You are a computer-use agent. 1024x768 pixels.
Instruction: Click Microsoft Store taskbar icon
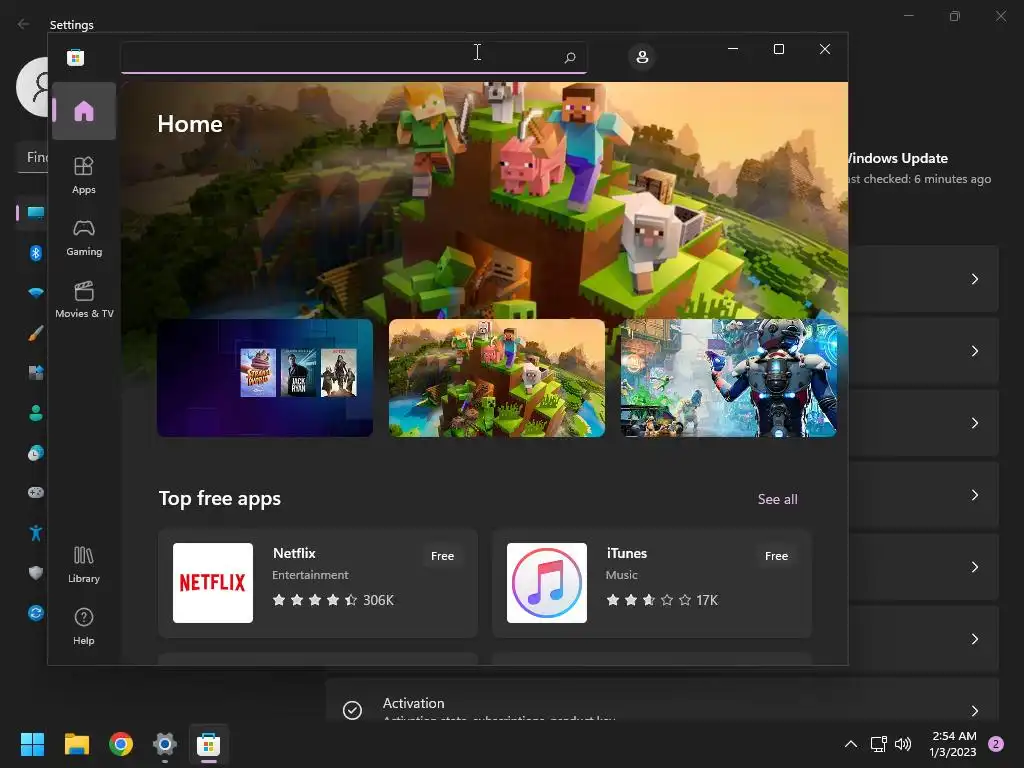[x=208, y=744]
